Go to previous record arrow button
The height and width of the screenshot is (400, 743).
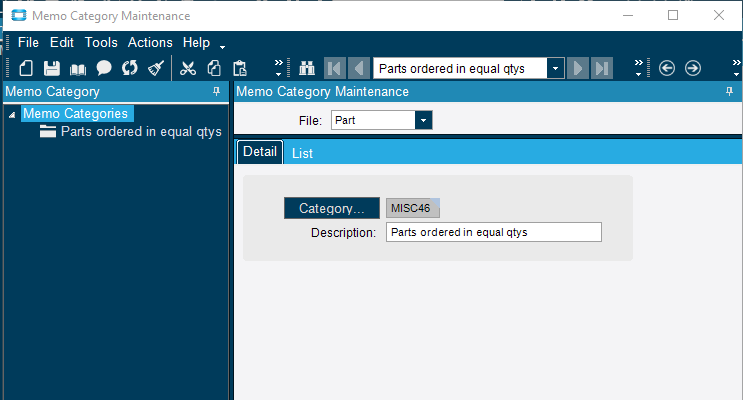359,68
